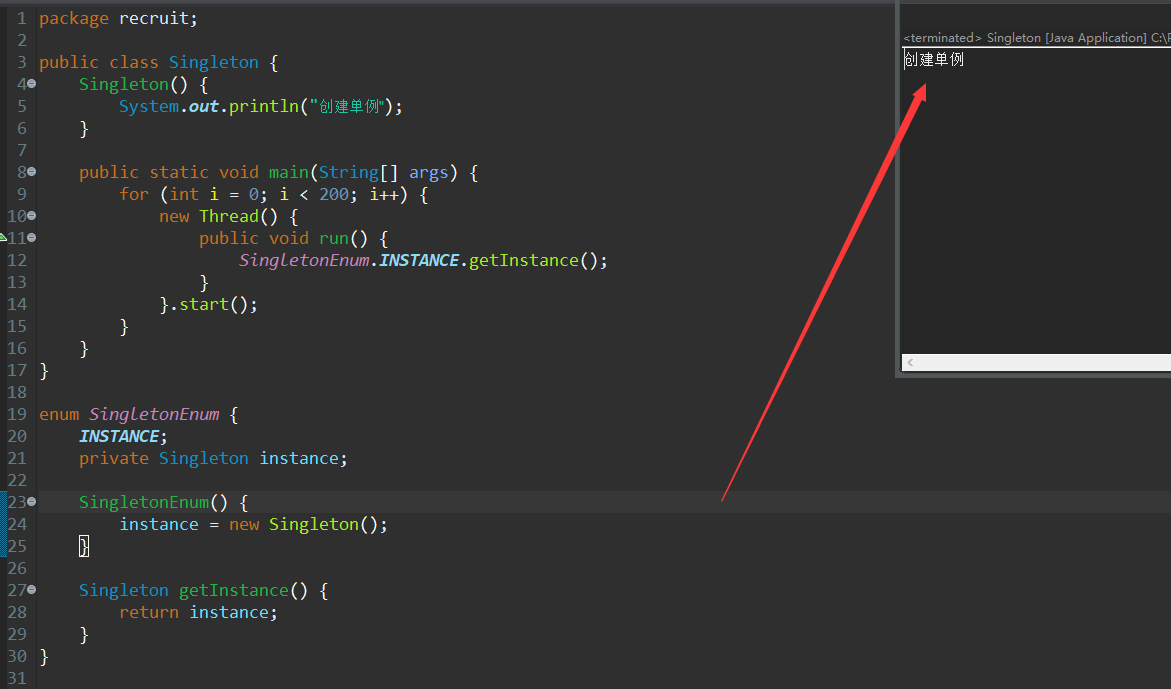Click line number 31 in the gutter

[17, 679]
